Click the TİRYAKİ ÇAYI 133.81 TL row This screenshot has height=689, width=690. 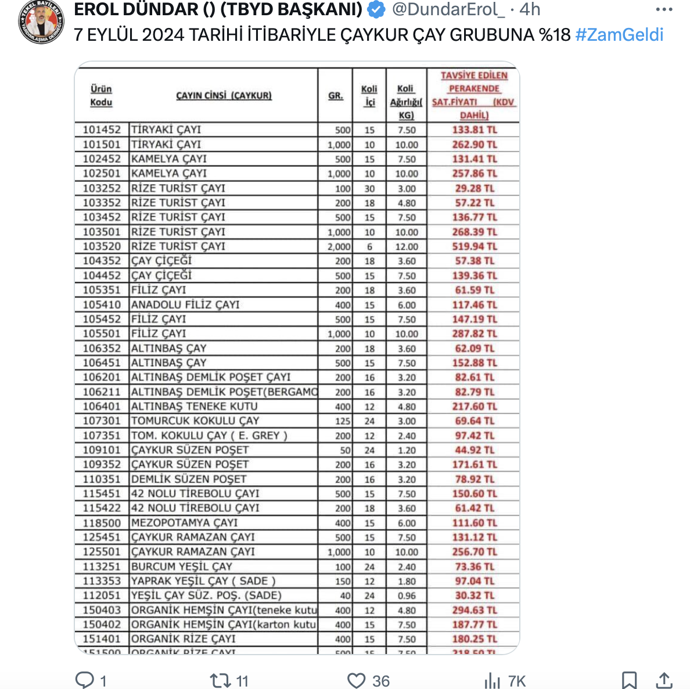pyautogui.click(x=297, y=130)
